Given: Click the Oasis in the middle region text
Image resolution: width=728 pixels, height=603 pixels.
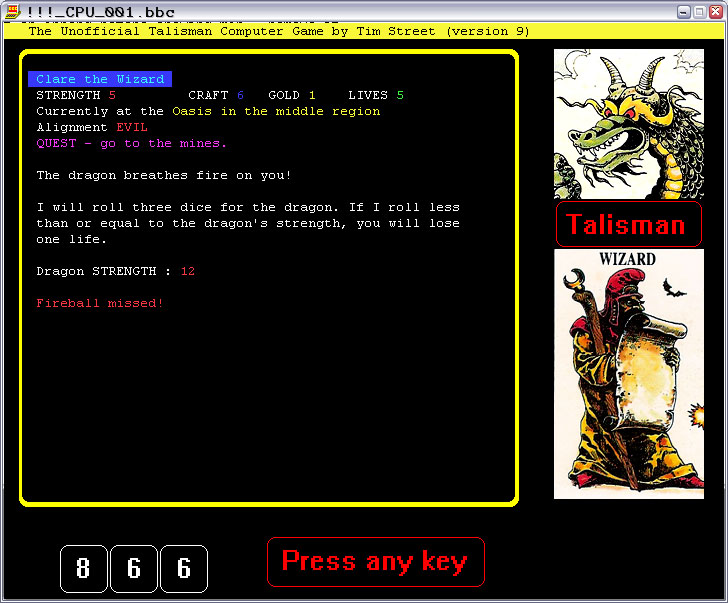Looking at the screenshot, I should pyautogui.click(x=276, y=111).
